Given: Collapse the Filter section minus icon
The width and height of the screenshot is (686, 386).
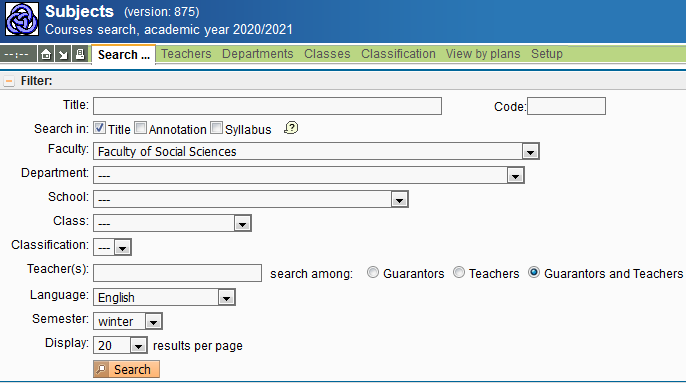Looking at the screenshot, I should tap(9, 81).
